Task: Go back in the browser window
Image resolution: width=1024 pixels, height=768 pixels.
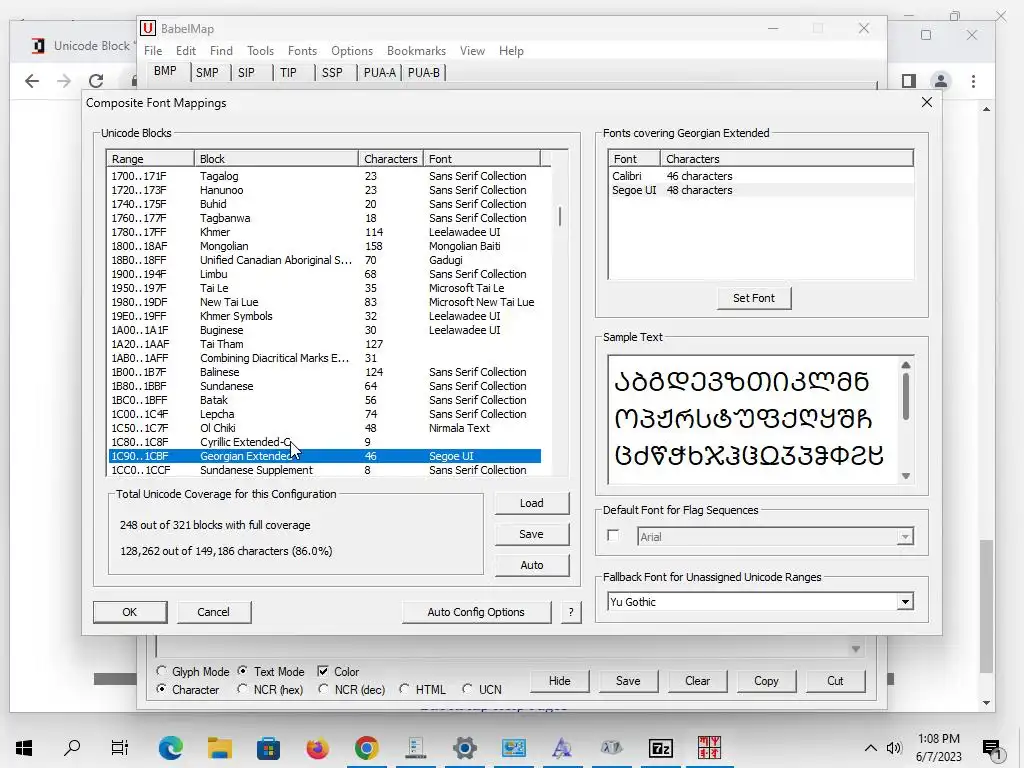Action: [31, 81]
